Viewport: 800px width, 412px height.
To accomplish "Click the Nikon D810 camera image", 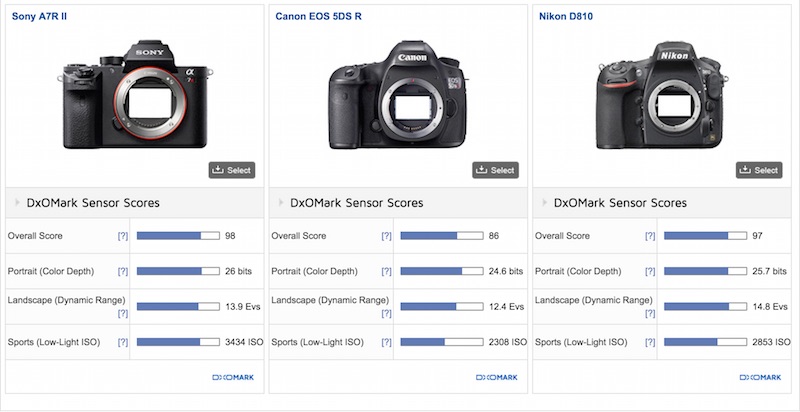I will tap(661, 95).
